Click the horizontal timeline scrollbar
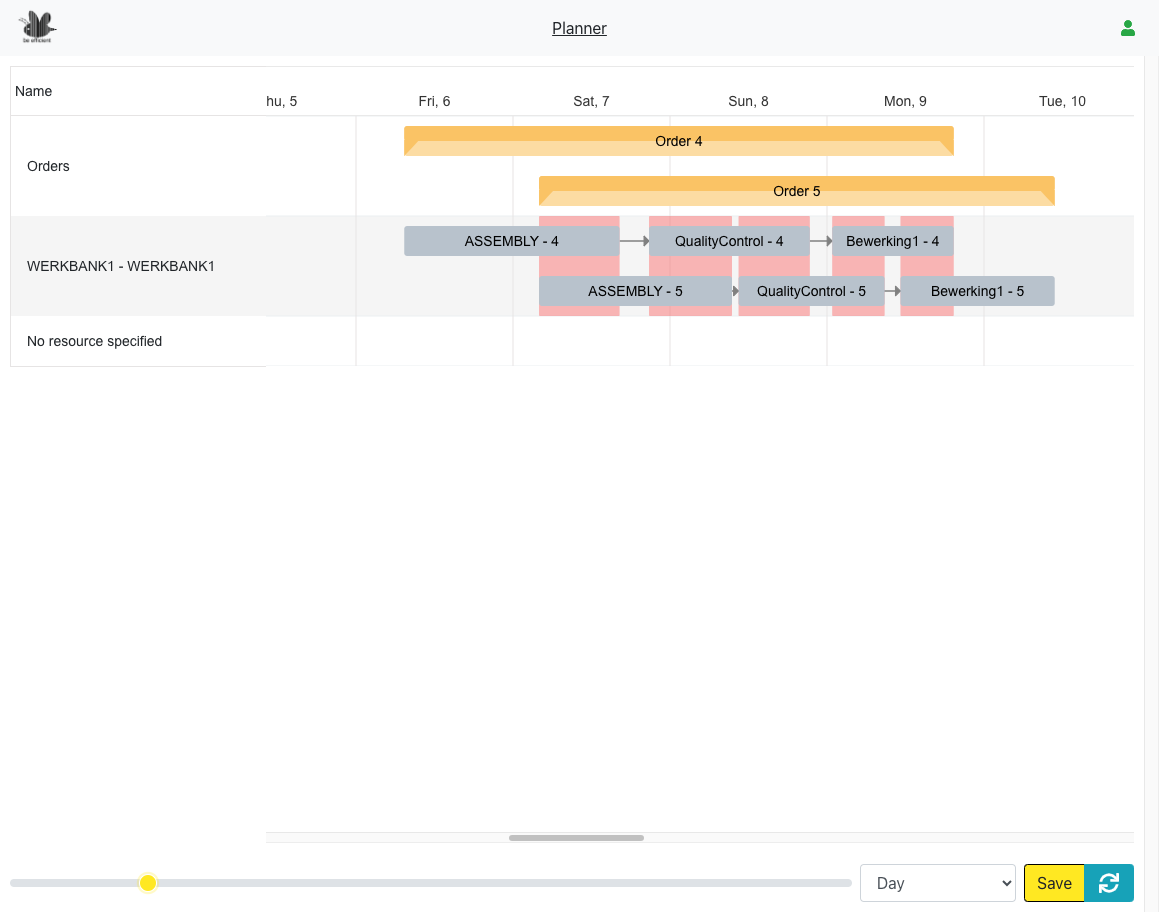This screenshot has width=1159, height=912. pyautogui.click(x=576, y=838)
